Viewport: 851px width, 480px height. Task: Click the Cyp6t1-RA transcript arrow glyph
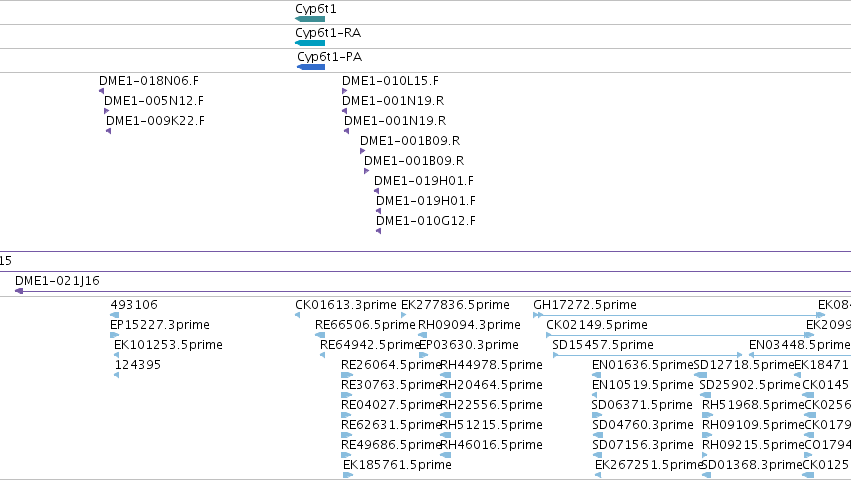coord(310,43)
